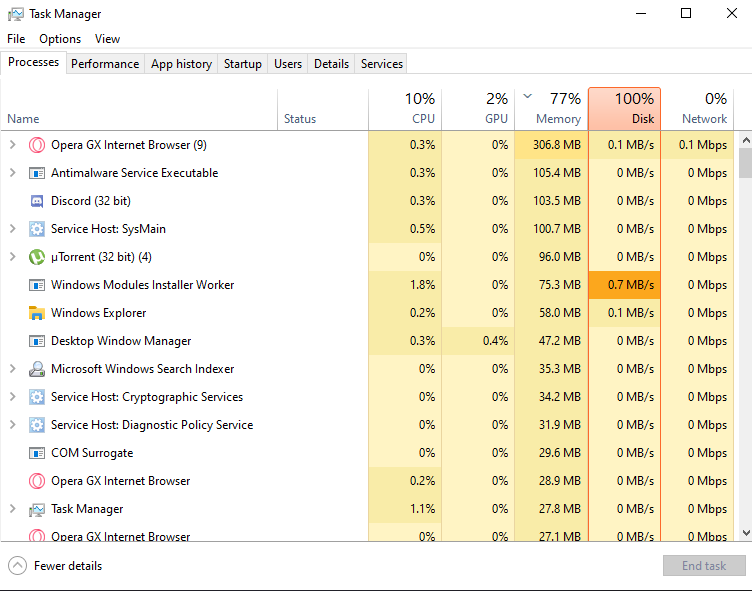Switch to the App history tab
752x591 pixels.
[181, 64]
